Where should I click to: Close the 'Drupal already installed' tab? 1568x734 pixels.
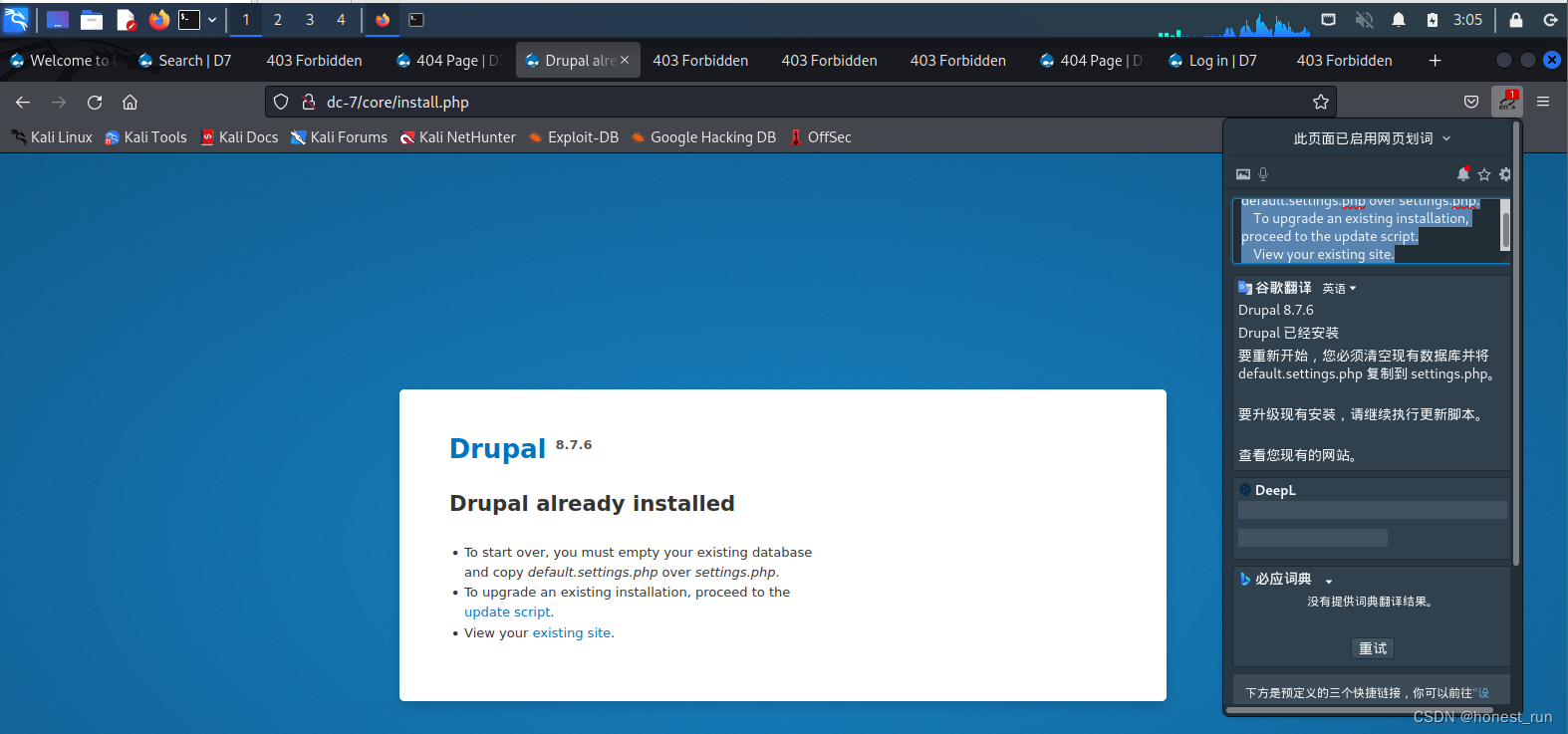[625, 60]
